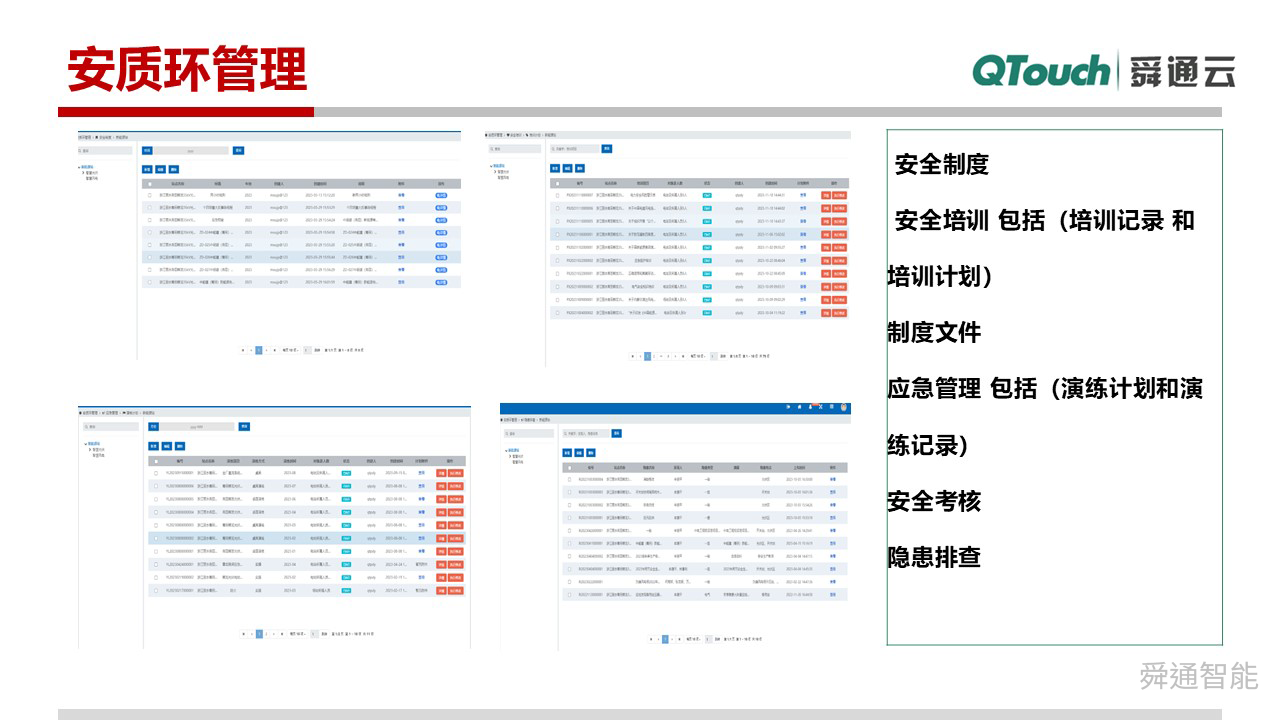Click the apps grid icon in the top bar
Viewport: 1280px width, 720px height.
tap(832, 407)
